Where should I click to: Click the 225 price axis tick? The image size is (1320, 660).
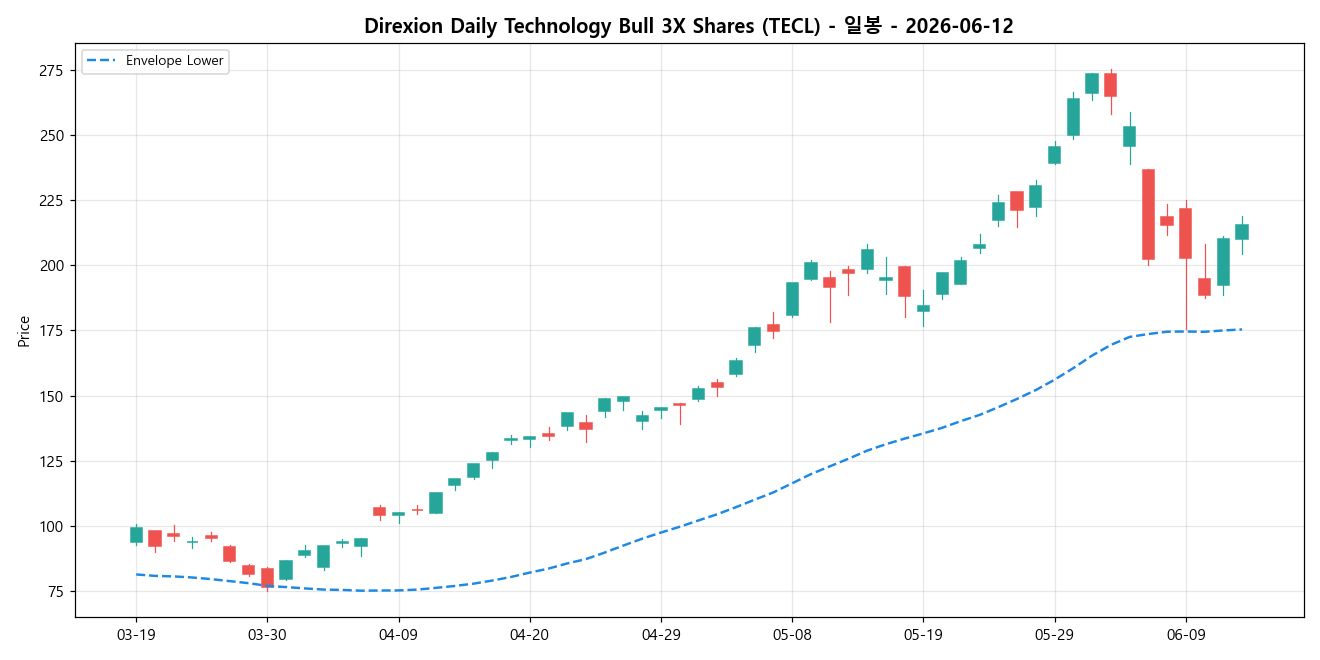pos(51,200)
